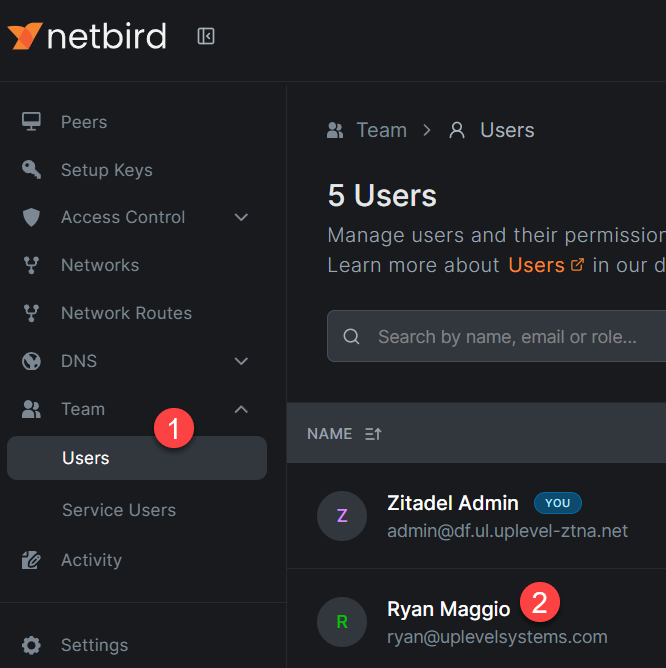
Task: Click the Setup Keys key icon
Action: [32, 170]
